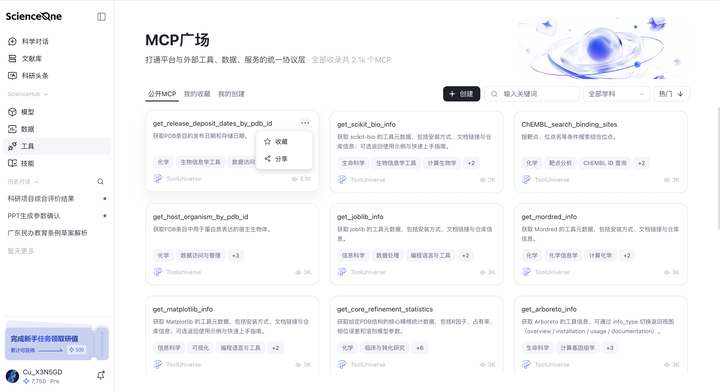This screenshot has height=392, width=720.
Task: Click the view count eye on get_scikit_bio_info
Action: coord(483,180)
